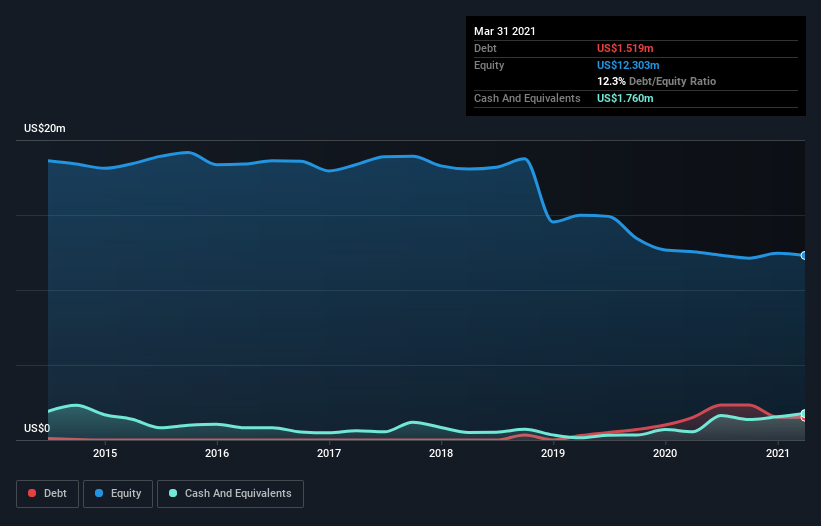Click the 2020 x-axis label
Screen dimensions: 821x526
[665, 453]
